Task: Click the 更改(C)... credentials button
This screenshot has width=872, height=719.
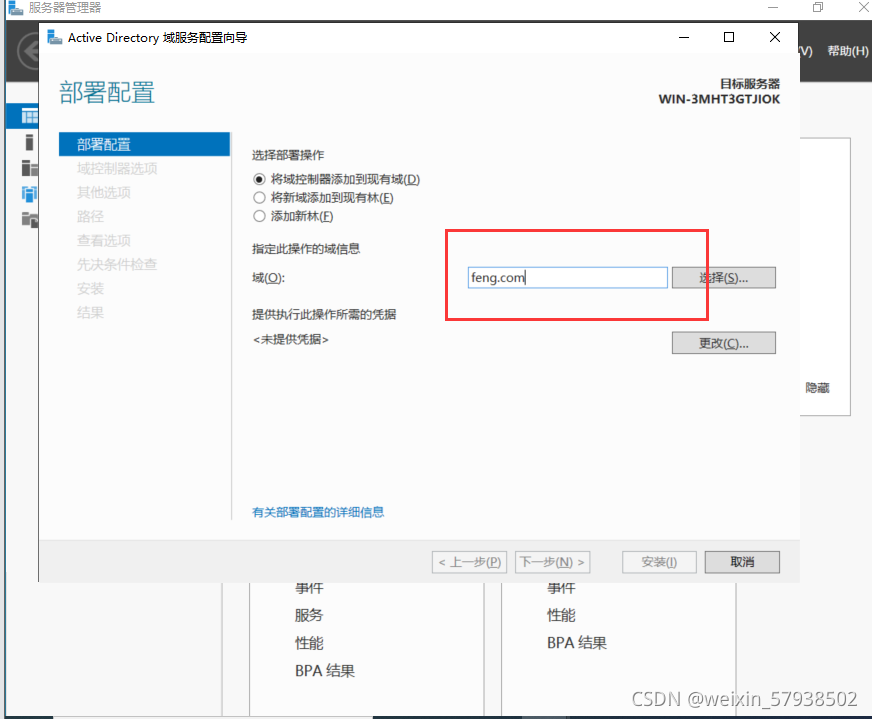Action: 724,343
